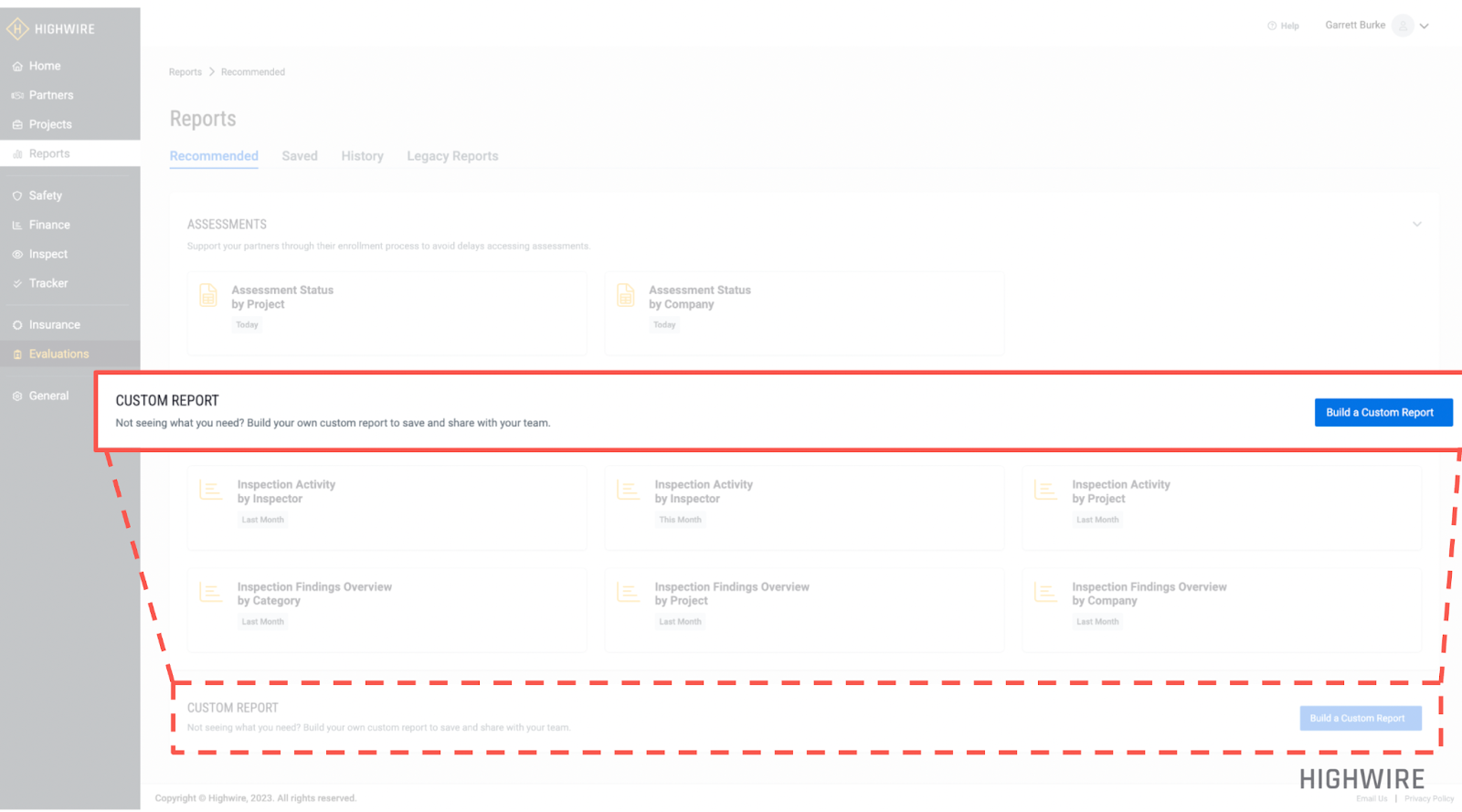Open Assessment Status by Project report card
1462x812 pixels.
387,312
